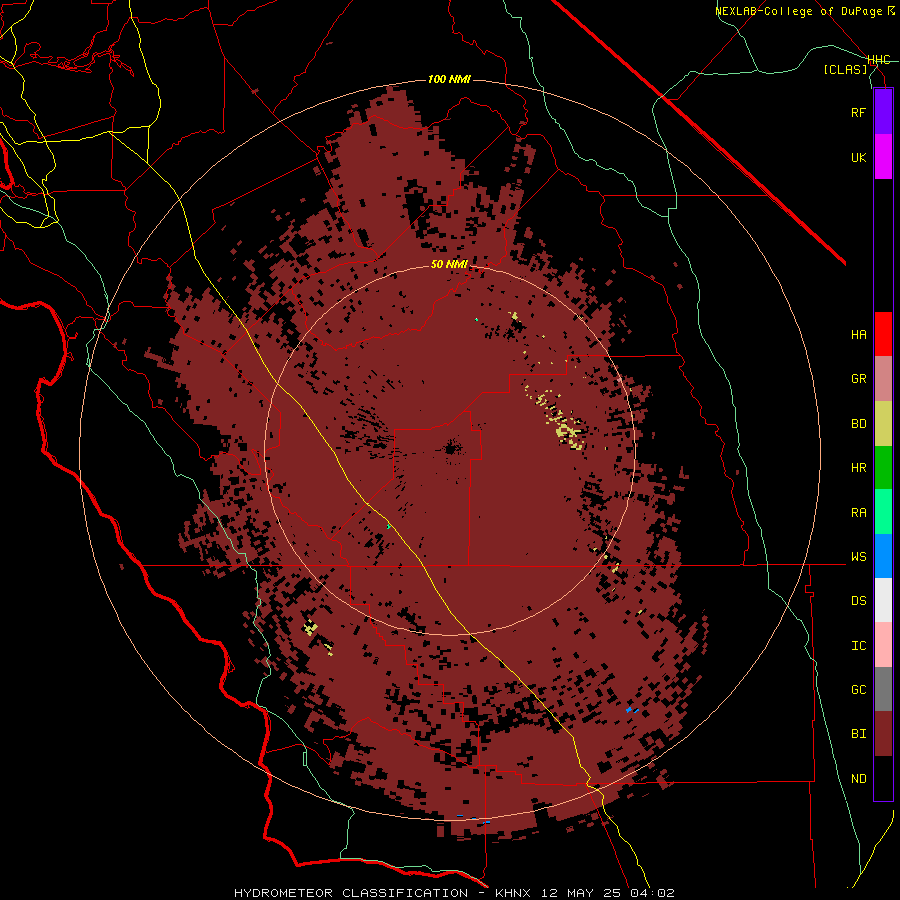
Task: Select the GC gray legend swatch
Action: (x=883, y=689)
